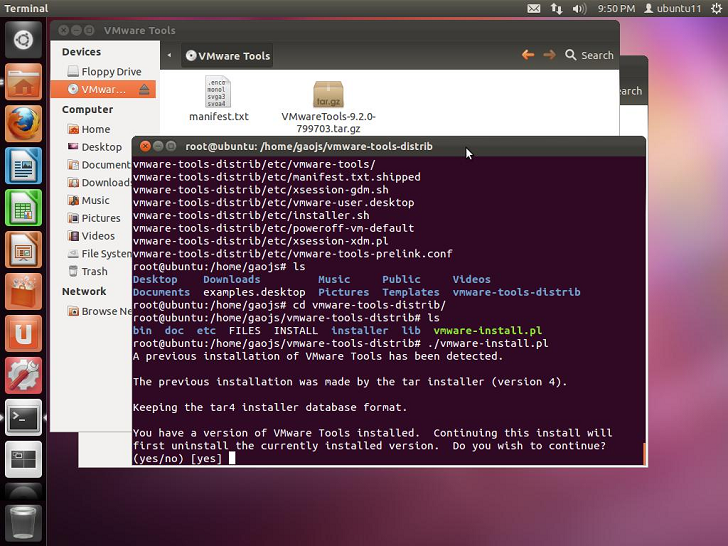Click the Public directory name in terminal
This screenshot has width=728, height=546.
(401, 279)
